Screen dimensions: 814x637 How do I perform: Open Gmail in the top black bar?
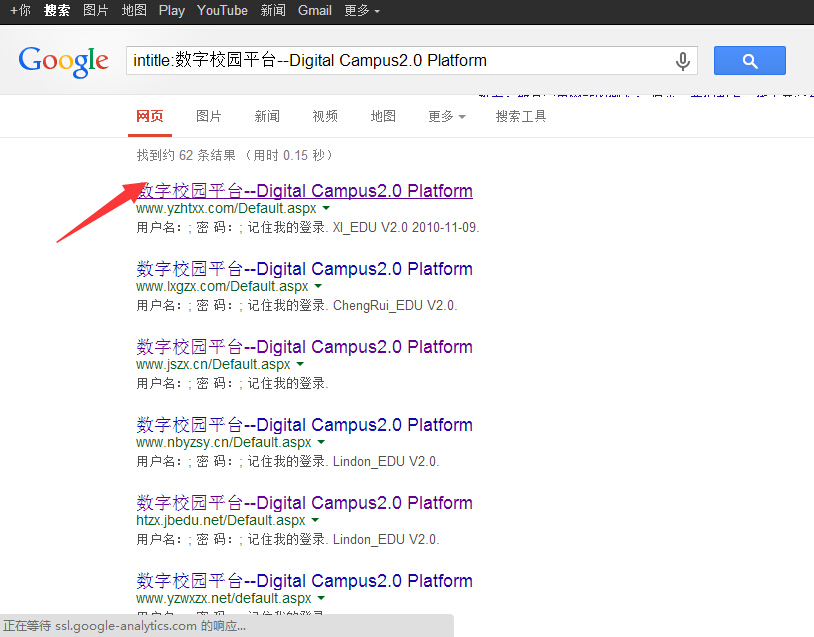coord(315,10)
